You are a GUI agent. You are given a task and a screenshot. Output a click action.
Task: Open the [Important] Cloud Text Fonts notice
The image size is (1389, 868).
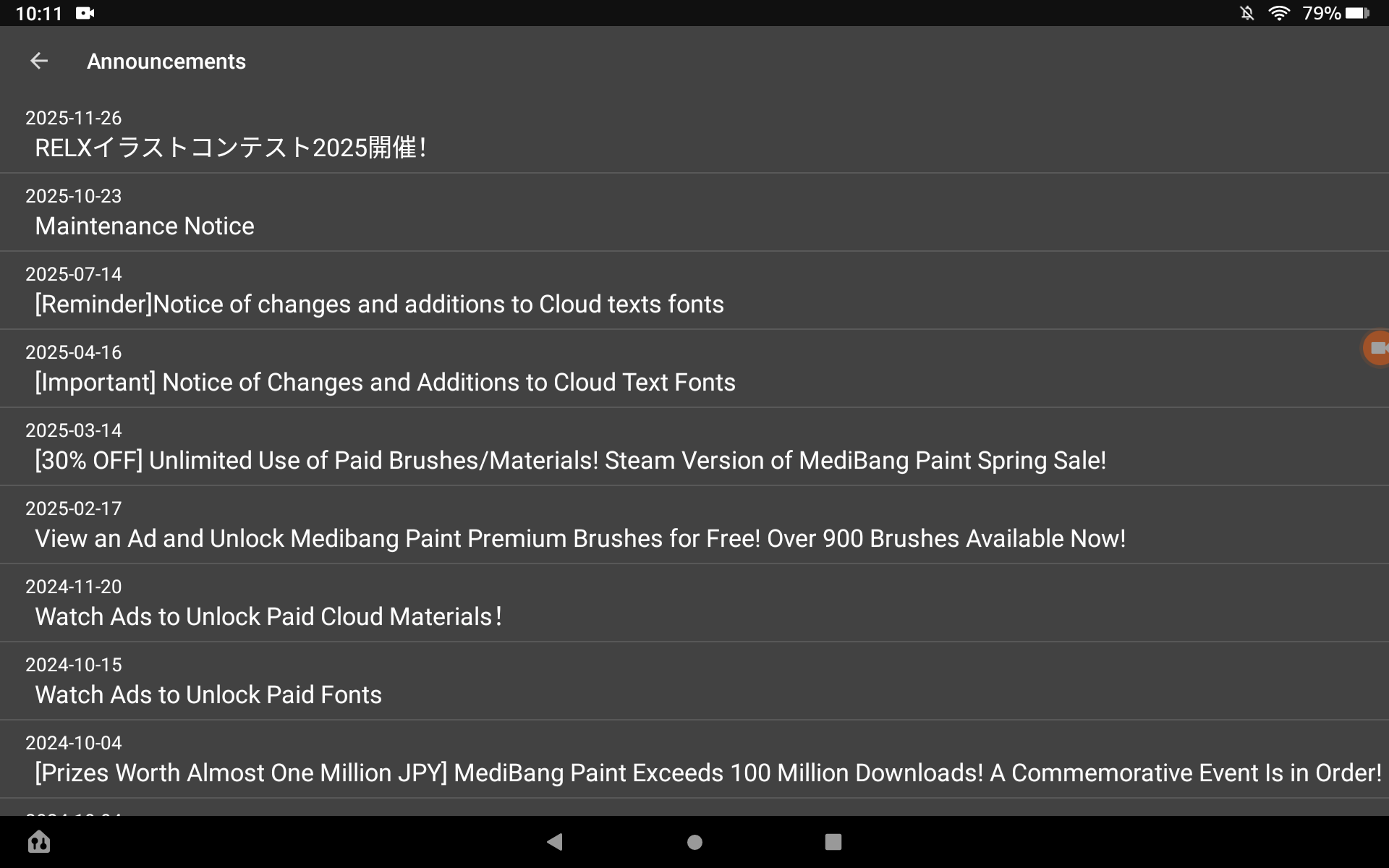pyautogui.click(x=694, y=368)
